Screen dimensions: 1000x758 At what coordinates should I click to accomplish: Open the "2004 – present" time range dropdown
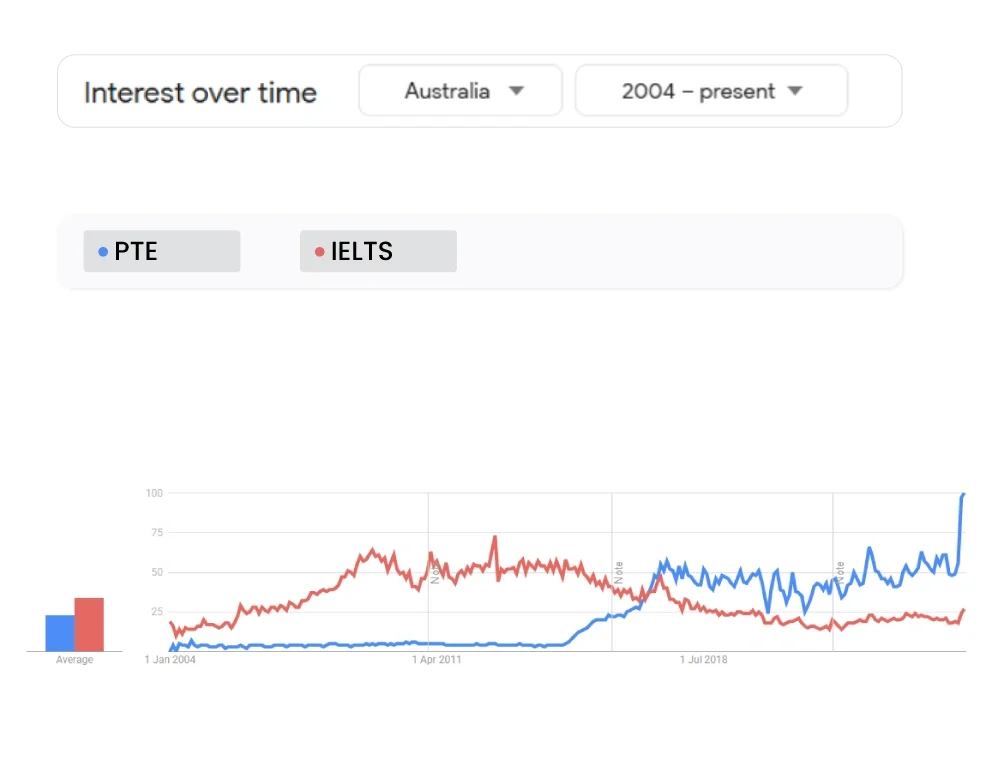tap(711, 90)
